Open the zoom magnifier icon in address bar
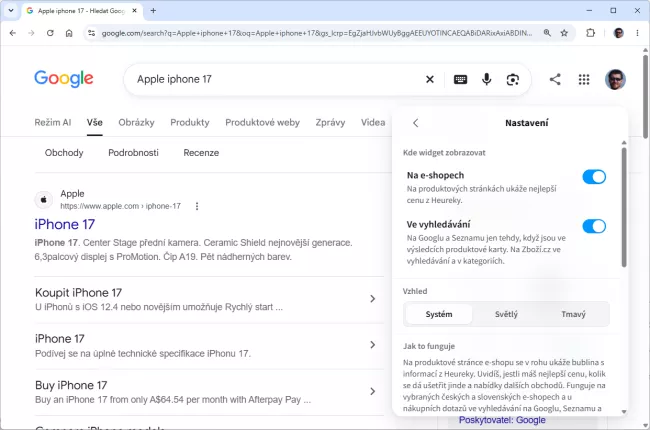The height and width of the screenshot is (430, 650). 547,33
